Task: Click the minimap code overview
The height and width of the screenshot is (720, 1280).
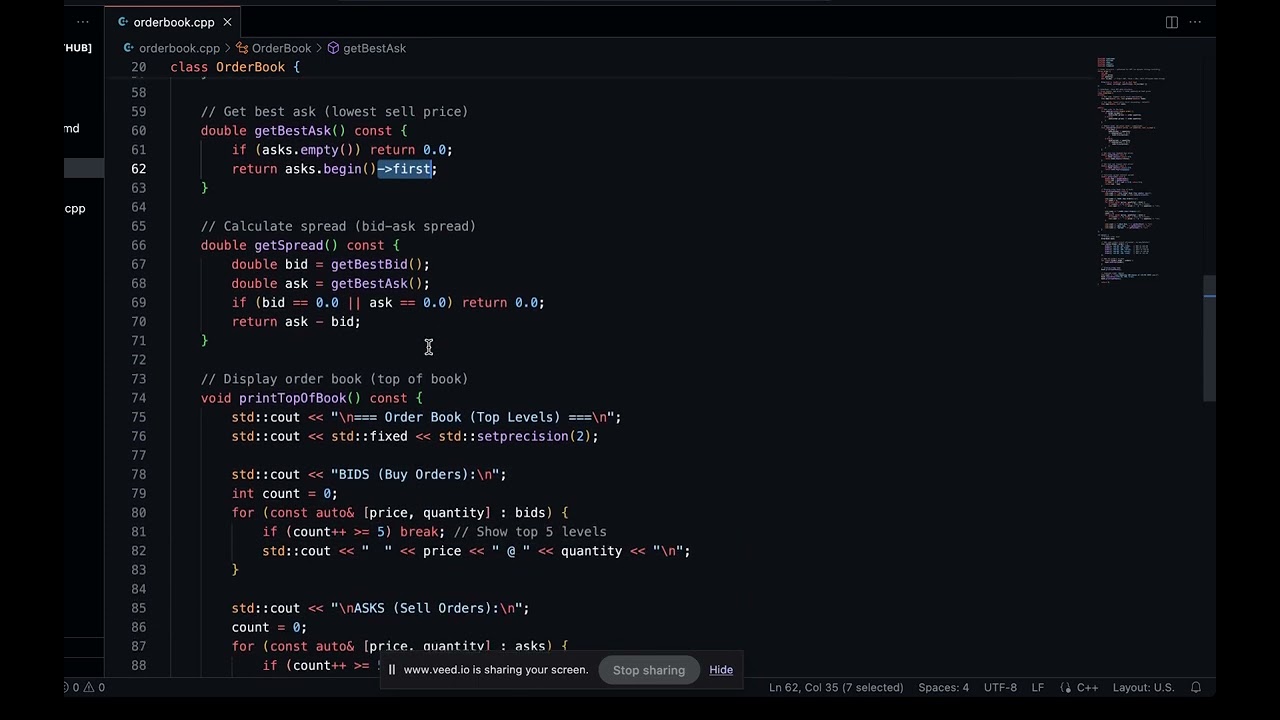Action: (x=1130, y=170)
